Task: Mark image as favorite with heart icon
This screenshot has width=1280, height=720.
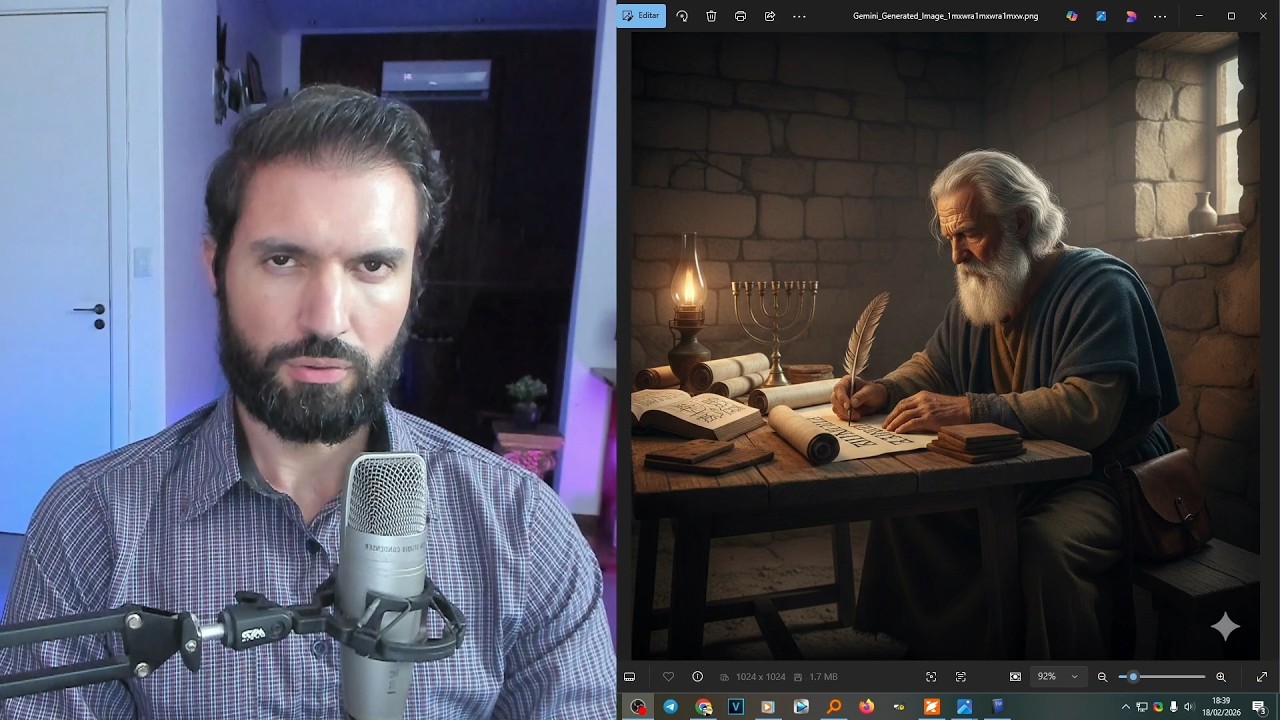Action: (669, 677)
